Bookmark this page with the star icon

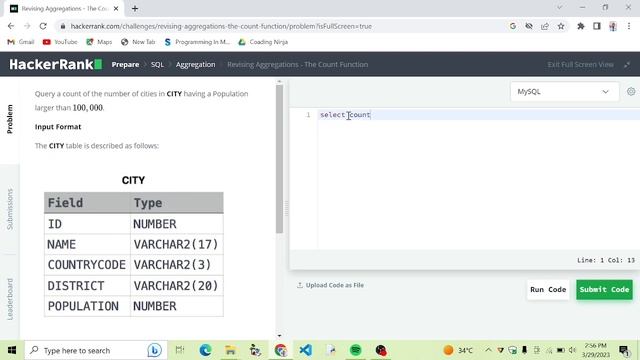coord(561,26)
